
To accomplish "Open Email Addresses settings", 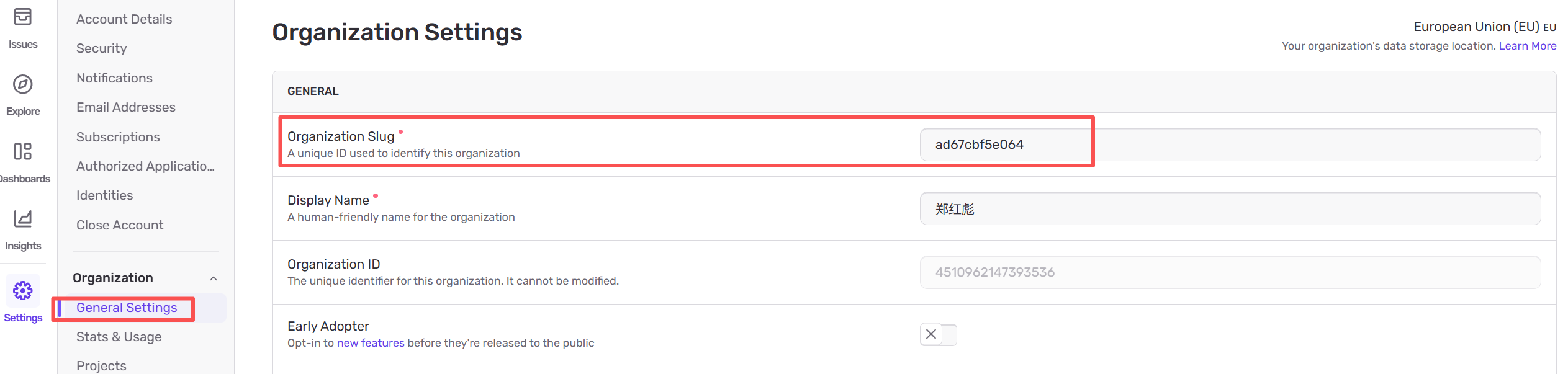I will click(126, 107).
